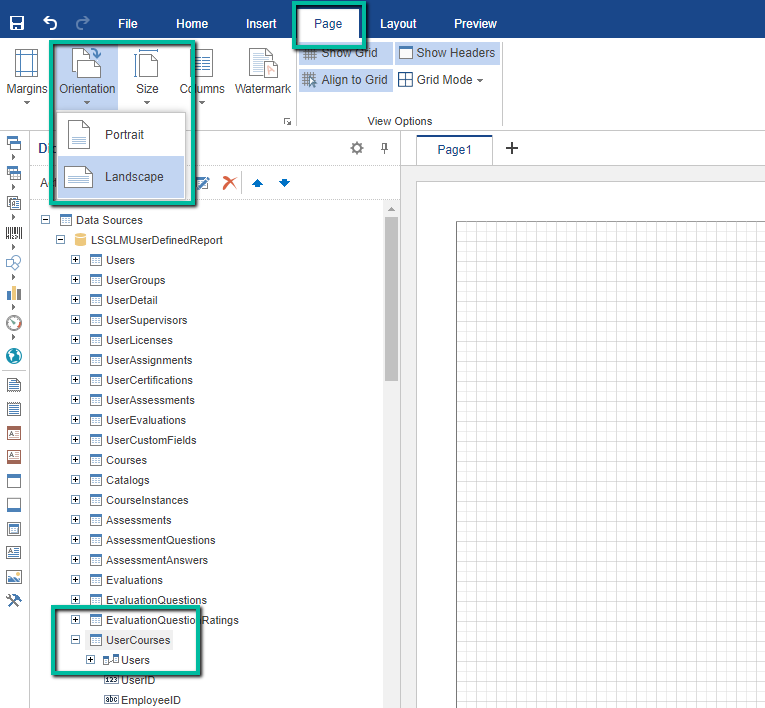The image size is (765, 708).
Task: Collapse the UserCourses table
Action: 75,640
